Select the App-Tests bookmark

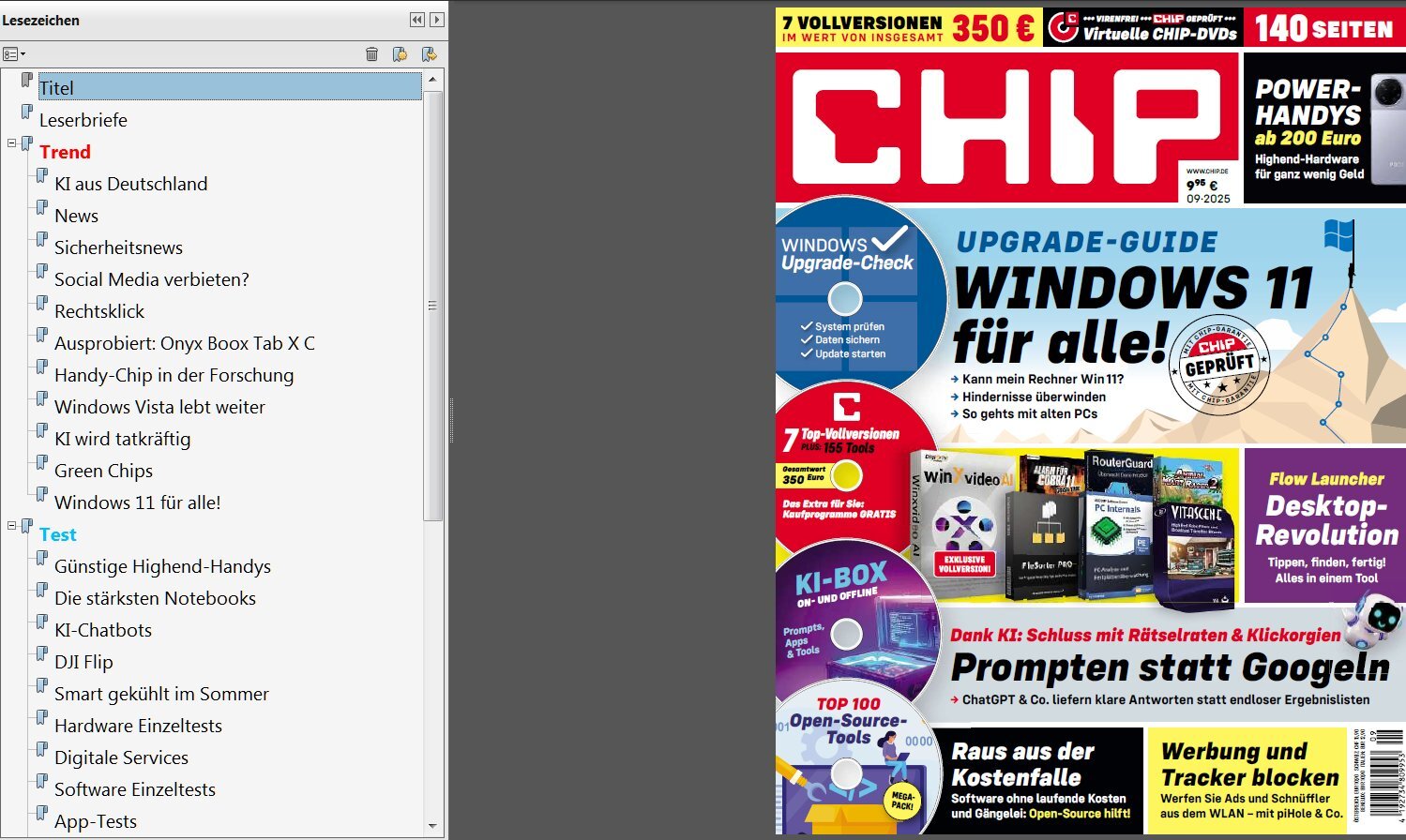(x=96, y=821)
